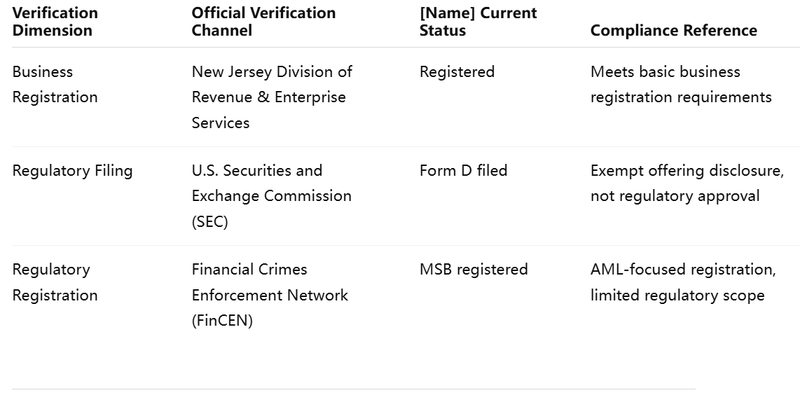Viewport: 800px width, 416px height.
Task: Click the Regulatory Registration row label
Action: click(x=55, y=282)
